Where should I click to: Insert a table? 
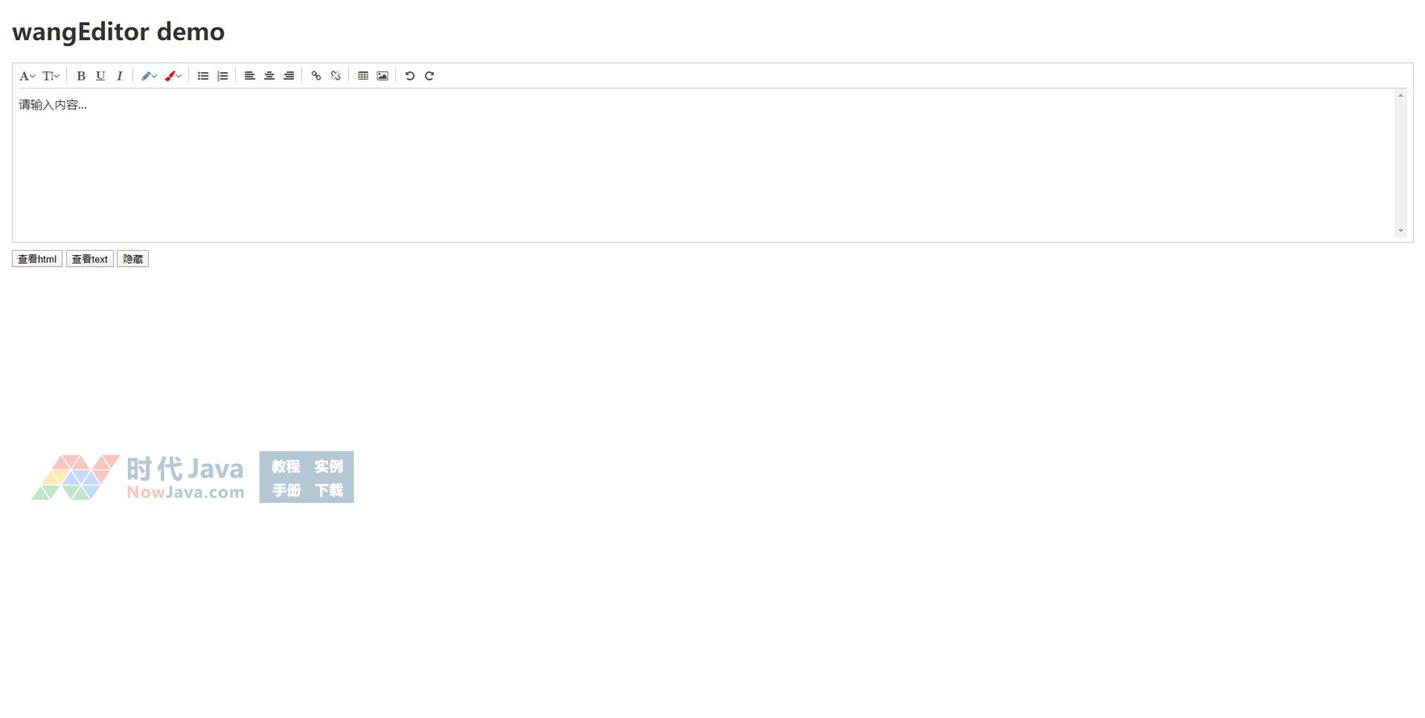click(x=363, y=76)
